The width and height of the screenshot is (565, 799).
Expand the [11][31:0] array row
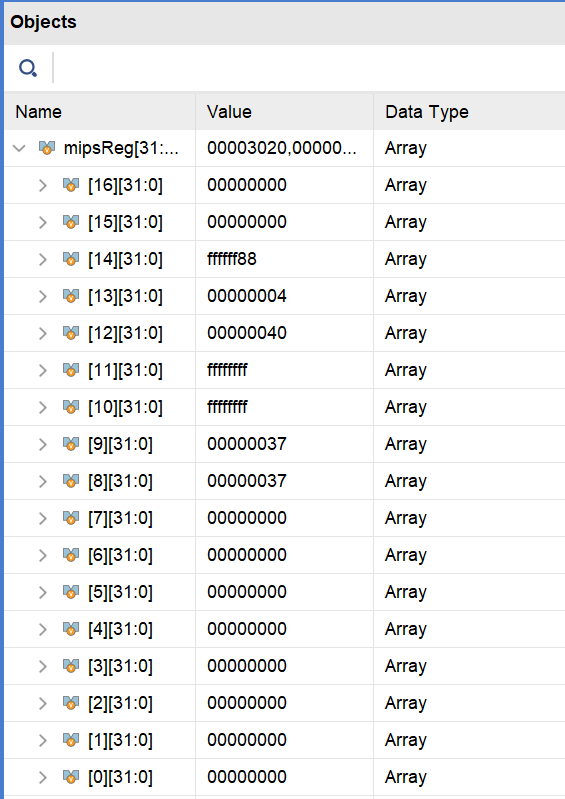point(43,370)
